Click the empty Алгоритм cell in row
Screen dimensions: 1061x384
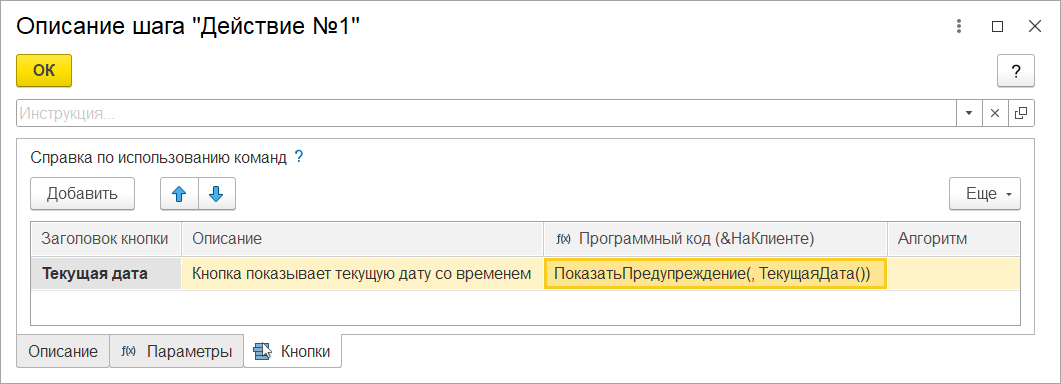953,274
